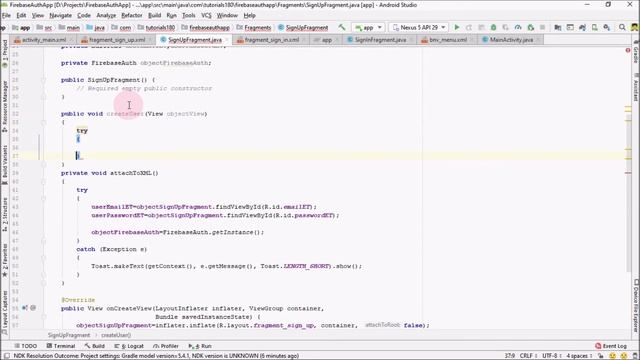Image resolution: width=640 pixels, height=360 pixels.
Task: Open the Refactor menu
Action: [131, 16]
